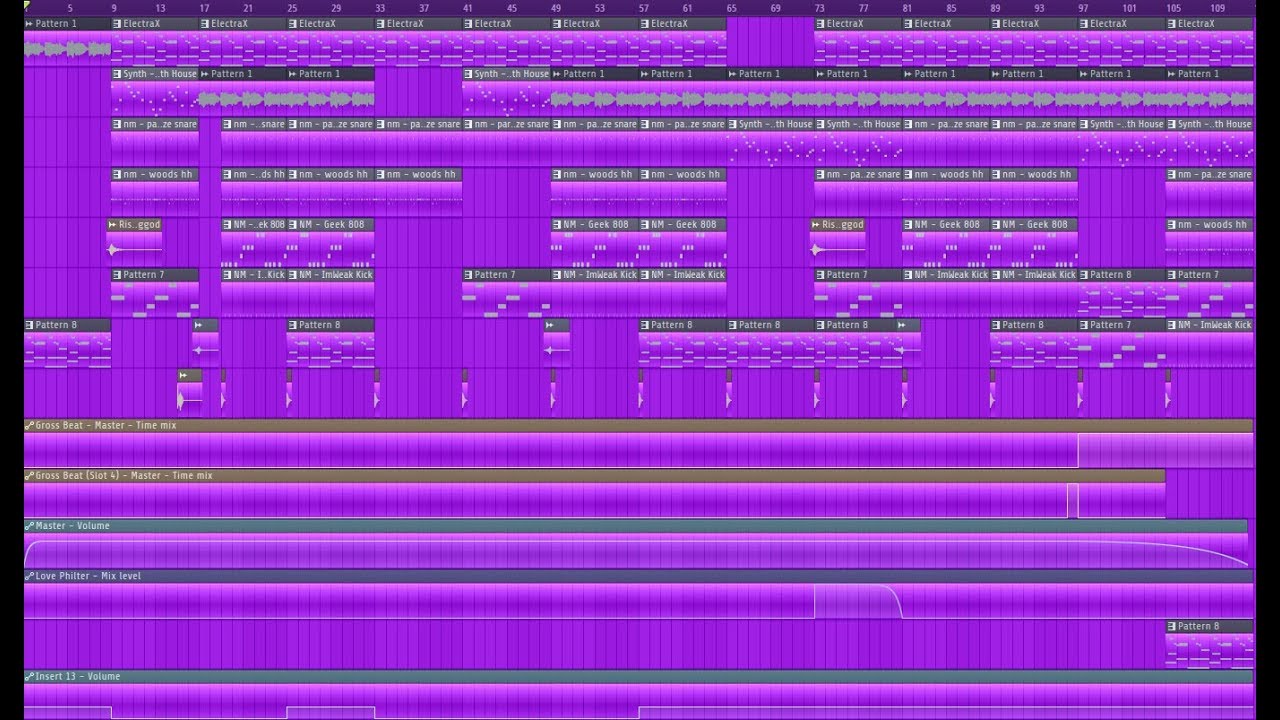Select the 'Gross Beat - Master - Time mix' title
This screenshot has height=720, width=1280.
pyautogui.click(x=106, y=425)
